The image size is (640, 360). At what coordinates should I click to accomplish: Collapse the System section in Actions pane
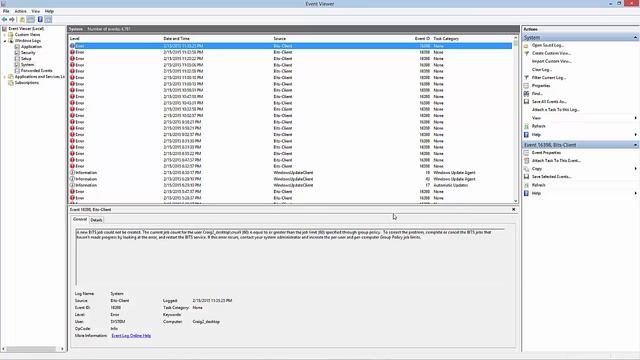(x=636, y=37)
